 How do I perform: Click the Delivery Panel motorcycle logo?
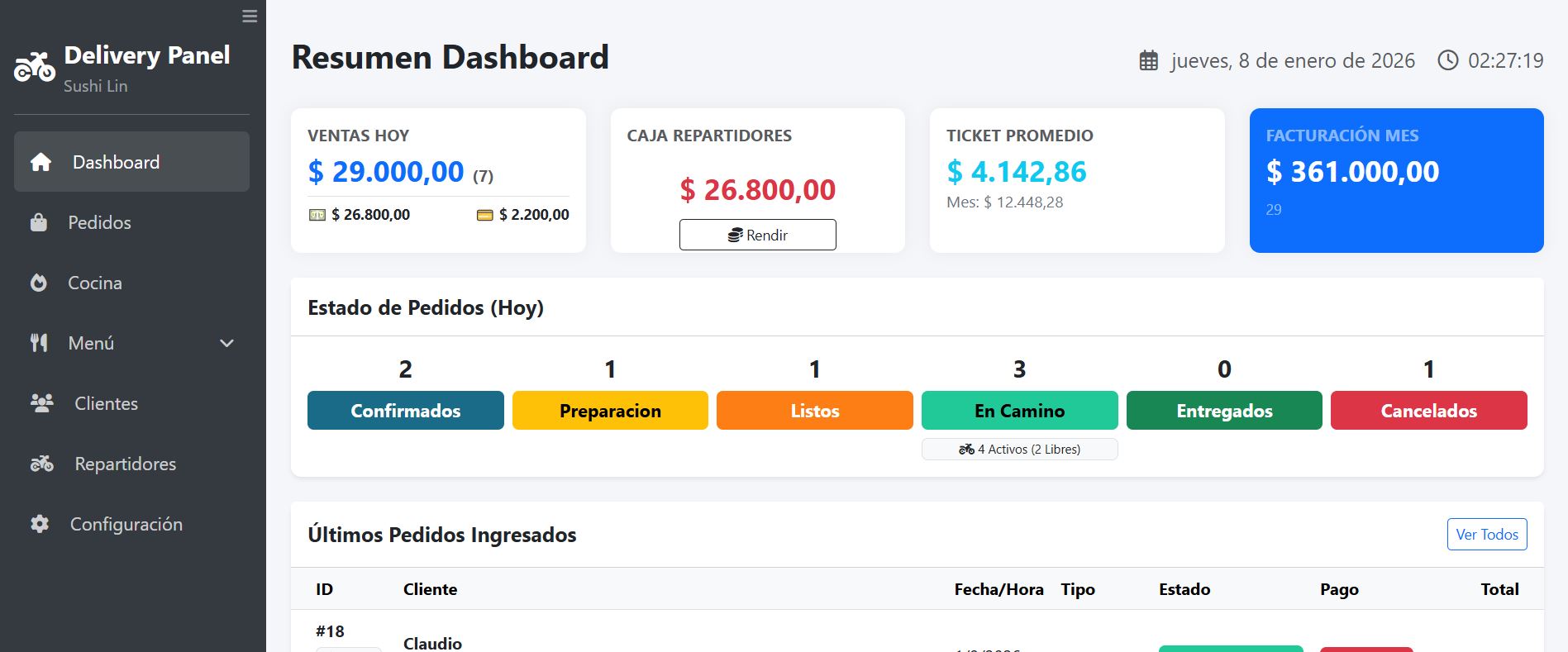coord(35,67)
